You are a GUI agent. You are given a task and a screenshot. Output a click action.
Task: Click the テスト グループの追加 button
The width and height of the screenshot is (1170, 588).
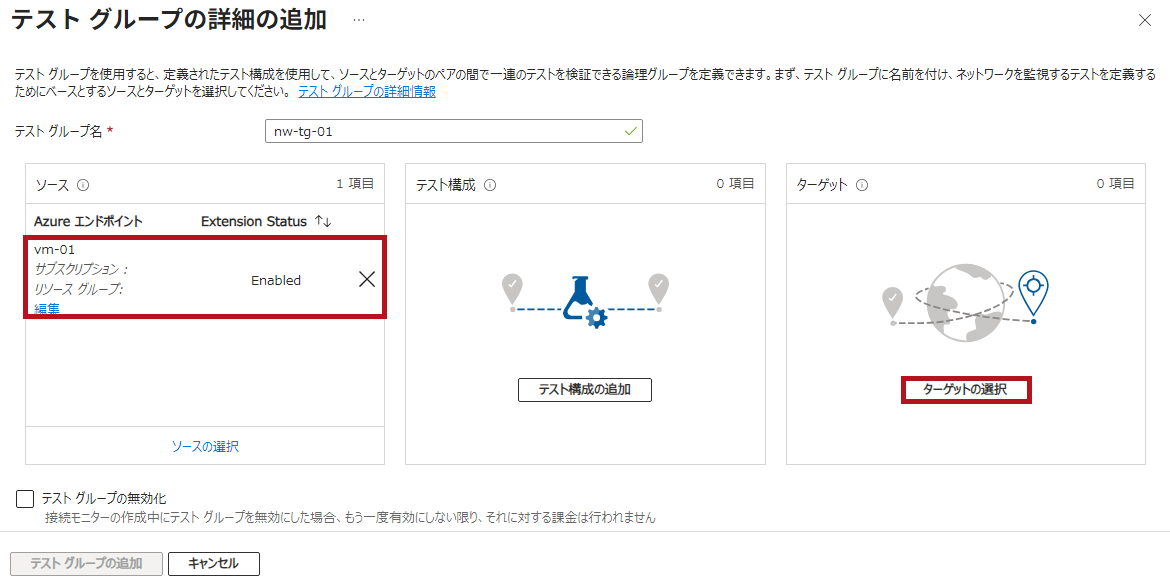[87, 563]
